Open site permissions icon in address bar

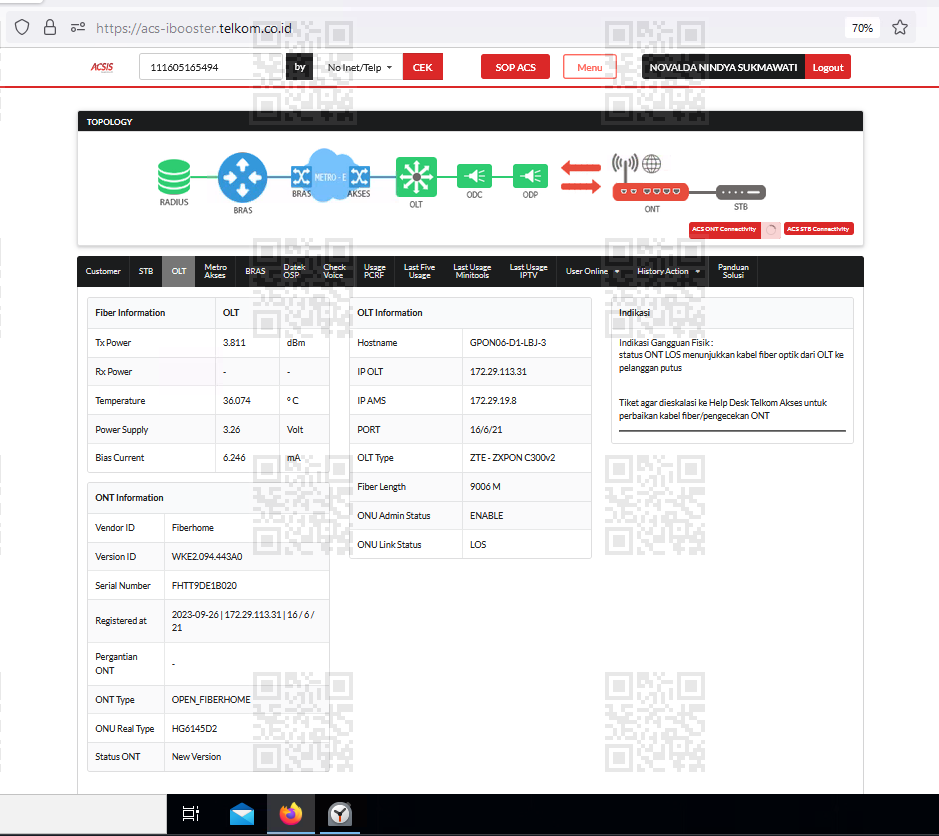78,28
